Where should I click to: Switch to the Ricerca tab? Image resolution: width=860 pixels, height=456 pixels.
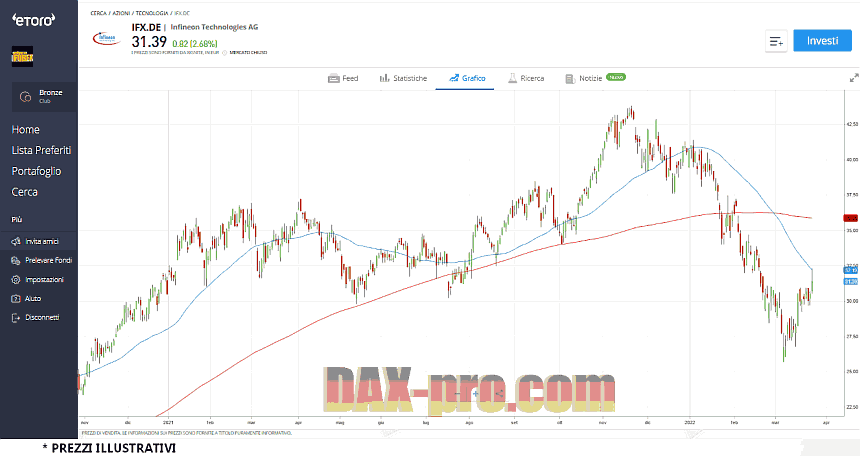coord(526,78)
